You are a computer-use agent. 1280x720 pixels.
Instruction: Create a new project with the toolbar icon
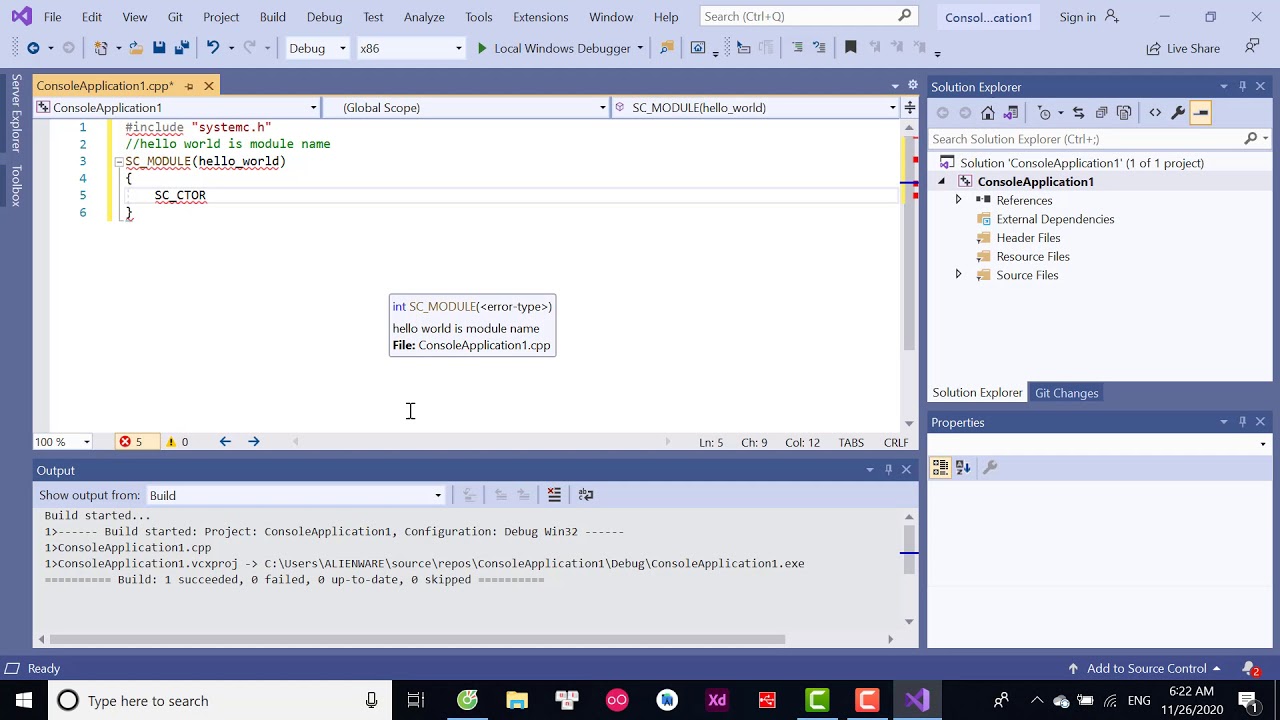coord(100,48)
